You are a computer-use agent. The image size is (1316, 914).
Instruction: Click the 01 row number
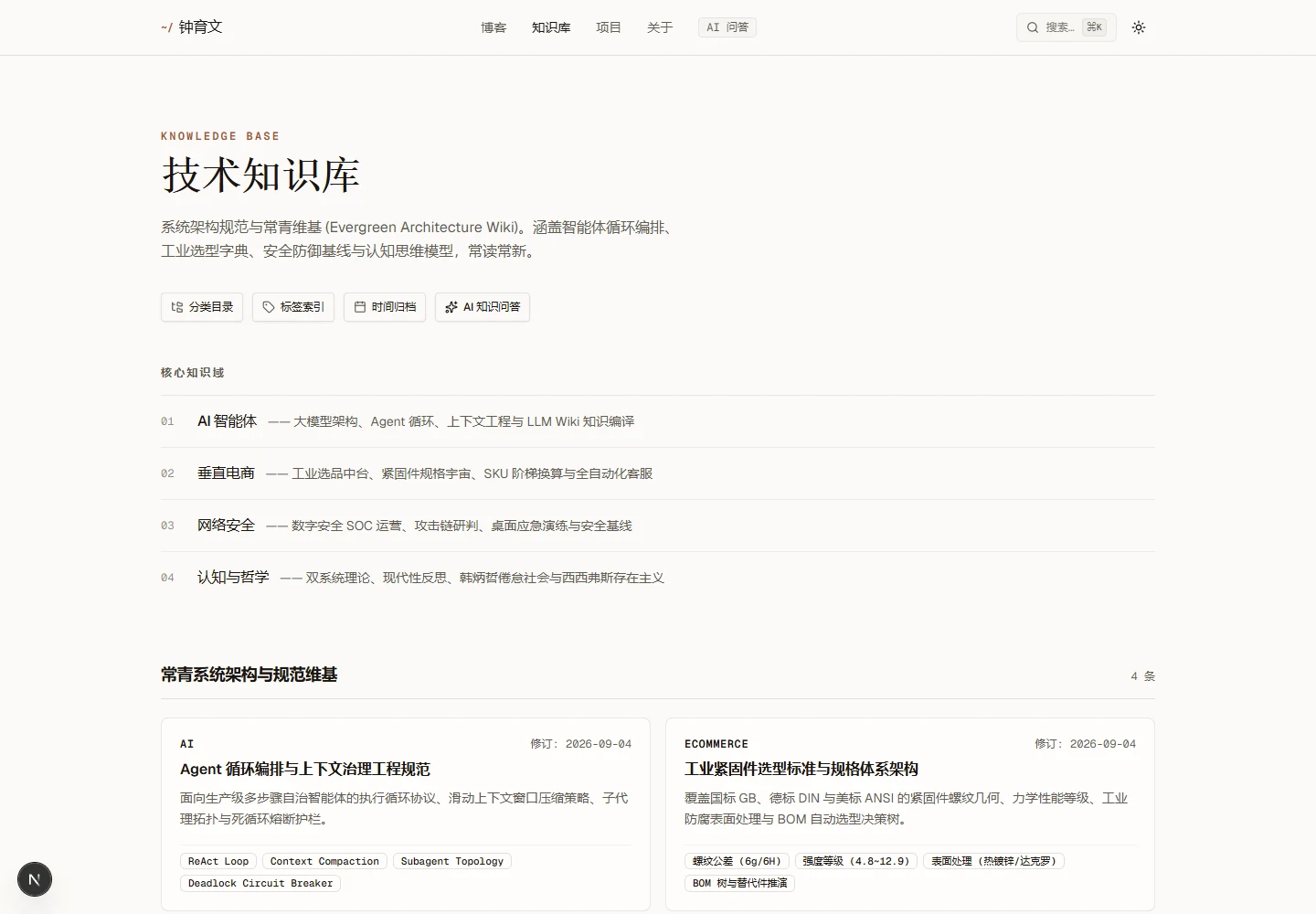click(x=167, y=421)
